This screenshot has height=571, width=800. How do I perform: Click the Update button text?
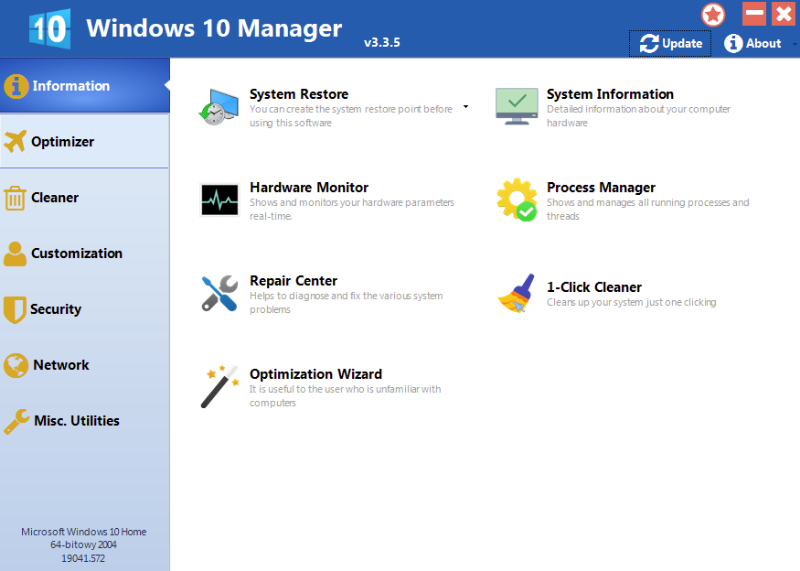(682, 43)
